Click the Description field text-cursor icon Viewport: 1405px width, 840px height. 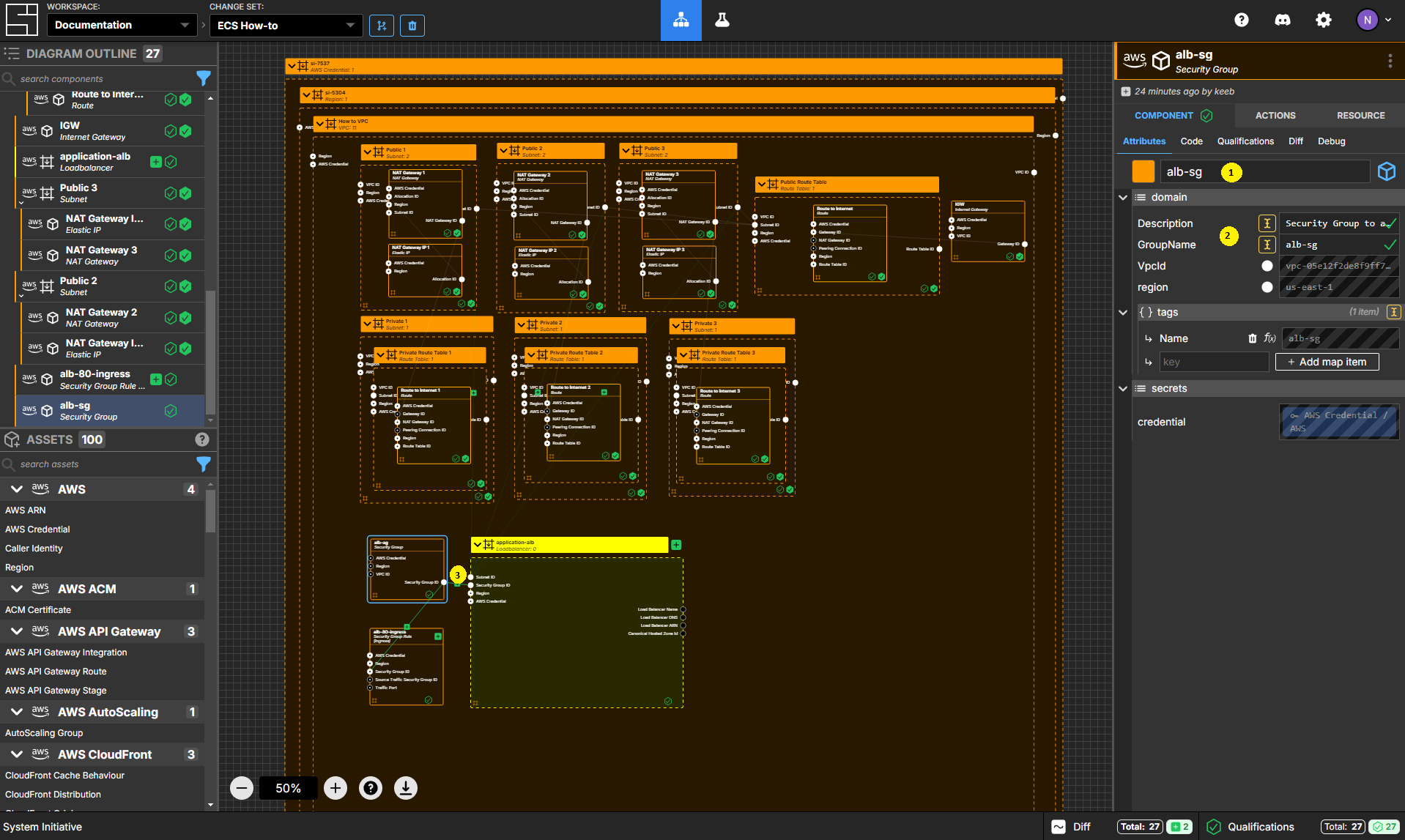pyautogui.click(x=1267, y=223)
